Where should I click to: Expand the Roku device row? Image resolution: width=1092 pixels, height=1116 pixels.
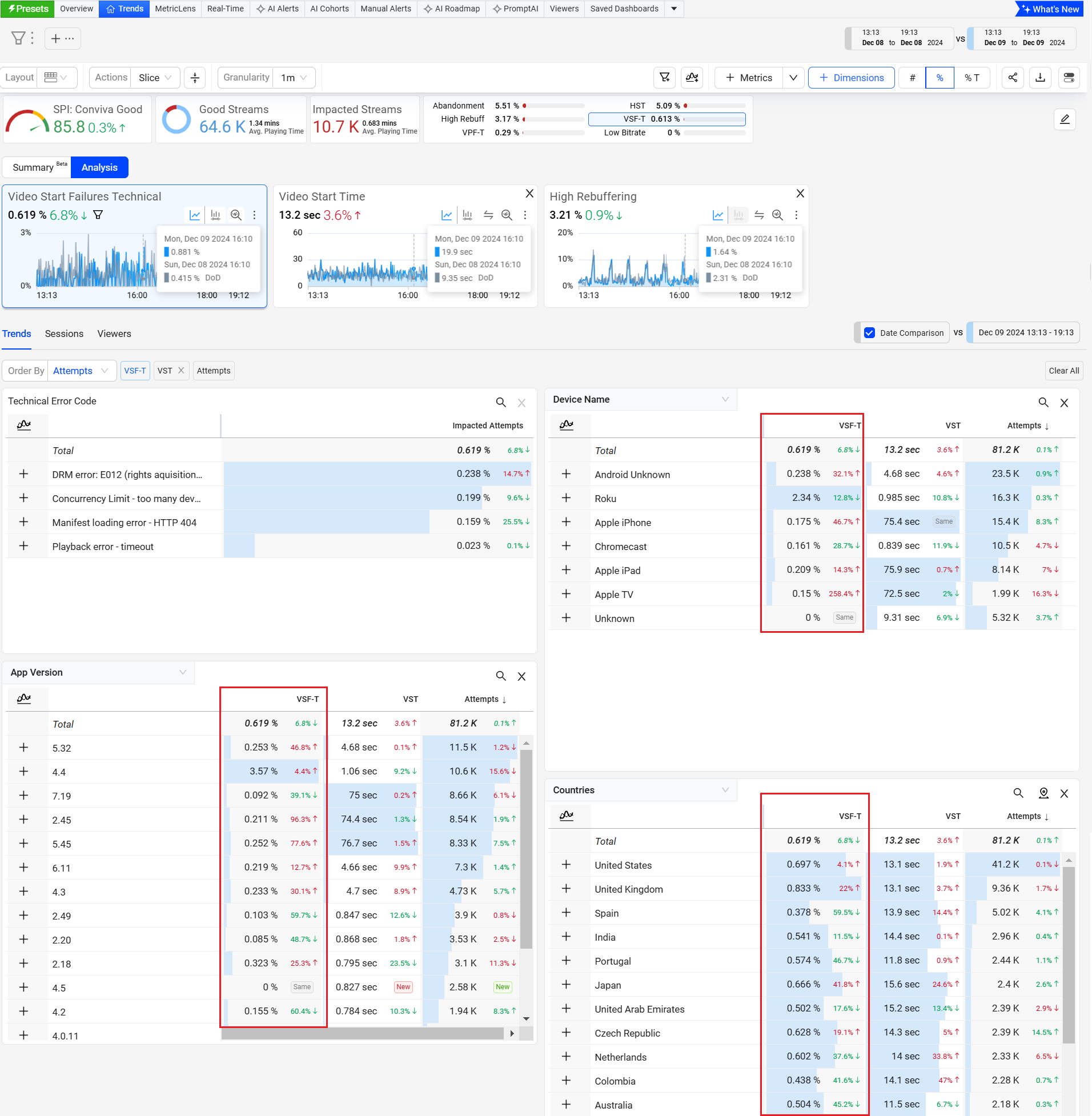click(x=566, y=498)
